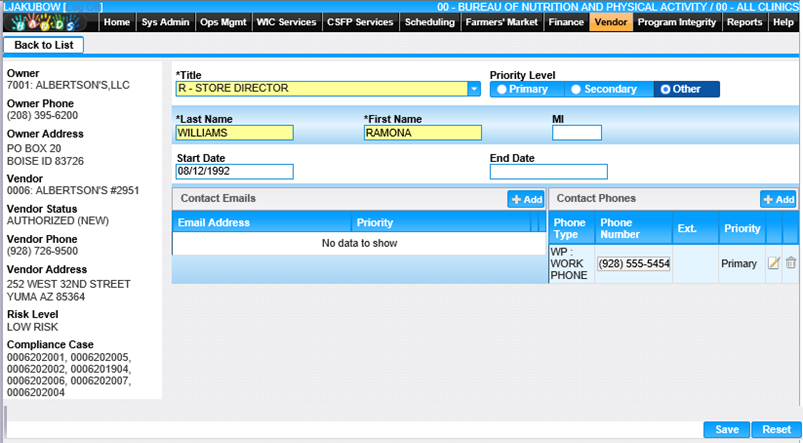Add a new contact email
The width and height of the screenshot is (803, 443).
[x=526, y=199]
